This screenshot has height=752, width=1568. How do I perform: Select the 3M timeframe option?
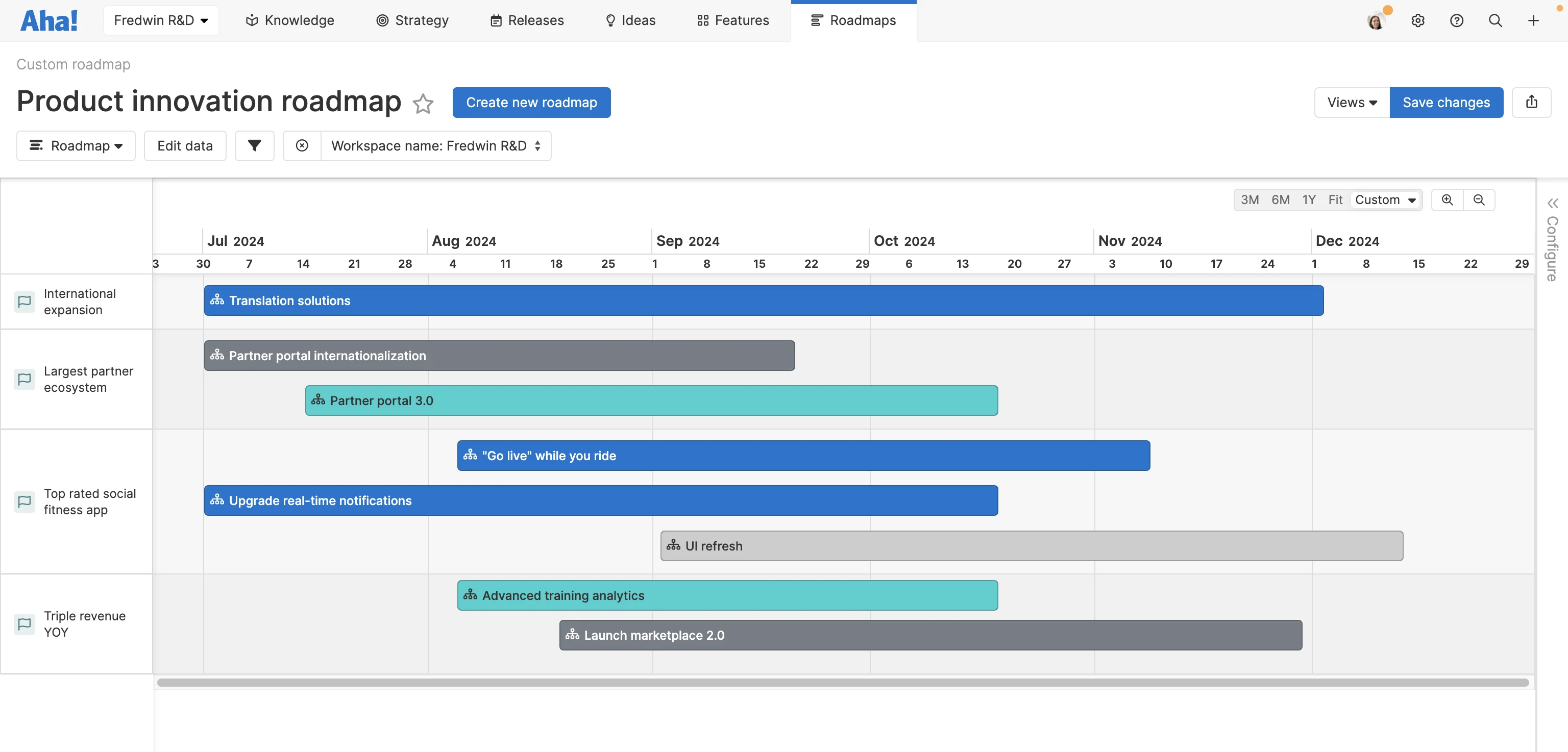pyautogui.click(x=1249, y=199)
